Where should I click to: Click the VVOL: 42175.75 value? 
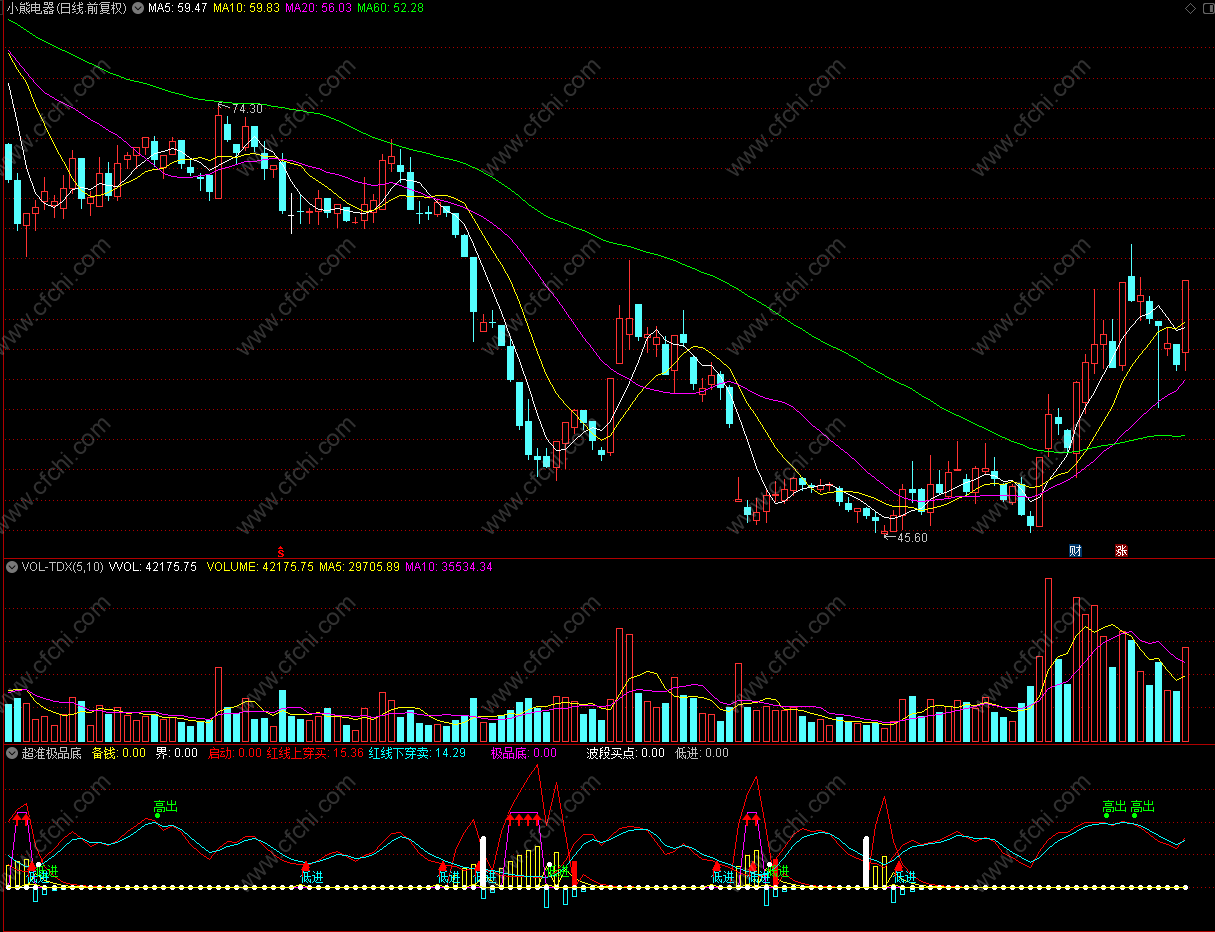pos(153,567)
